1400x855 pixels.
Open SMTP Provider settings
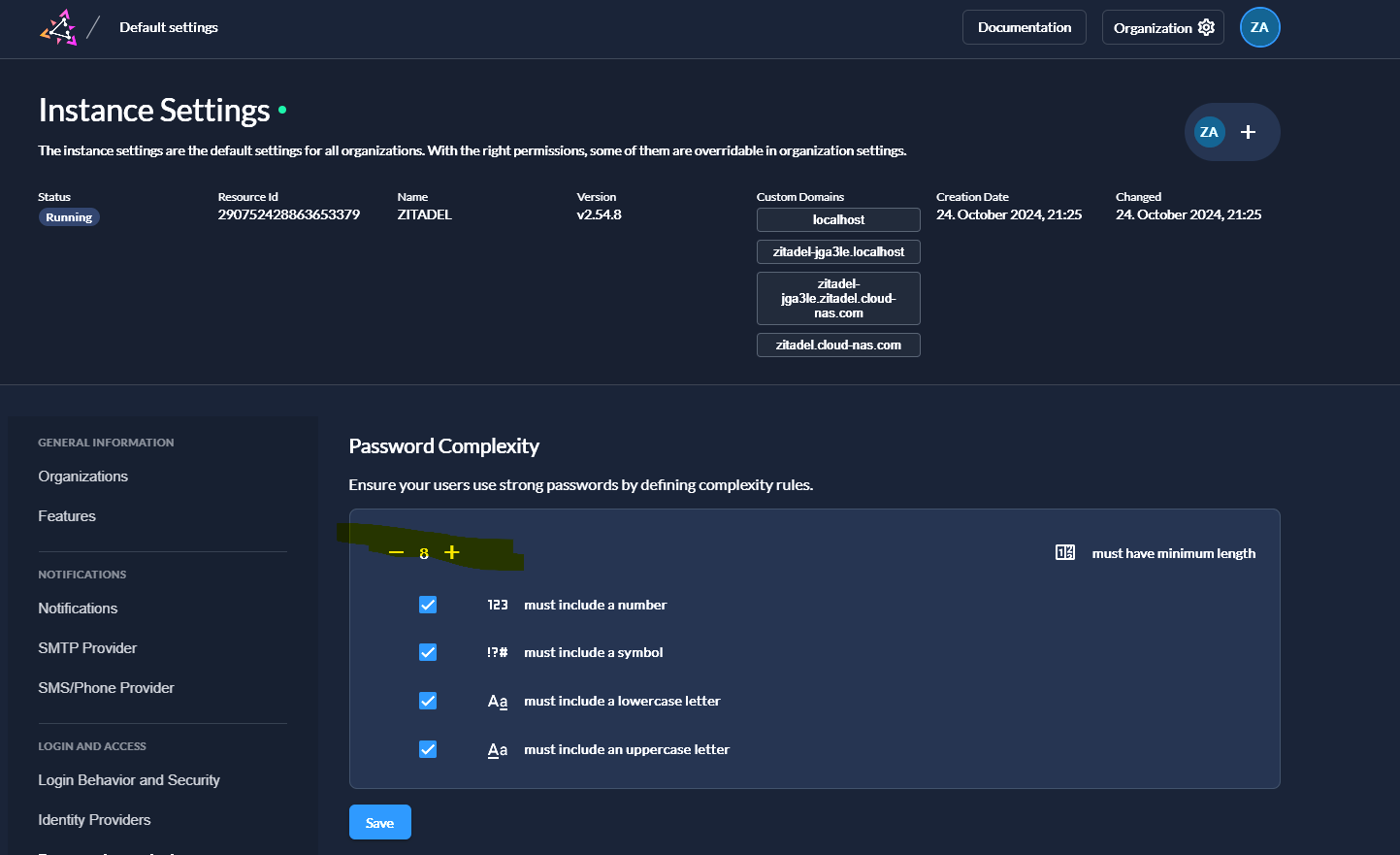pyautogui.click(x=87, y=648)
